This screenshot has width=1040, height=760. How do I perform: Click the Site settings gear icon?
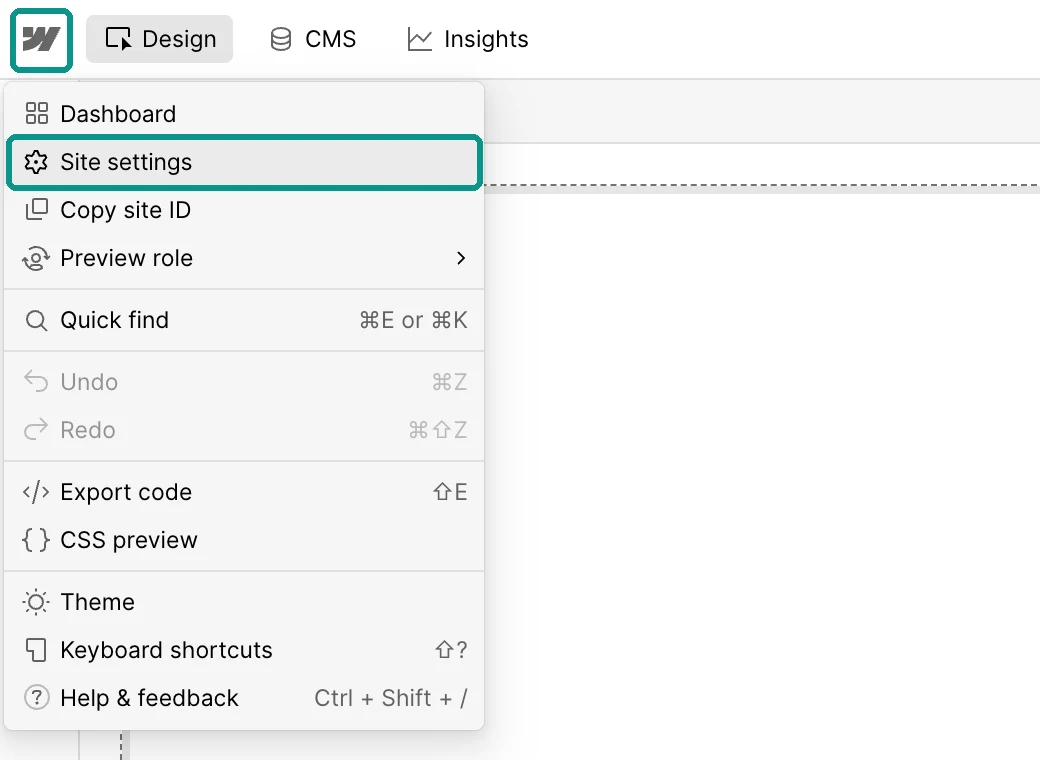coord(36,162)
